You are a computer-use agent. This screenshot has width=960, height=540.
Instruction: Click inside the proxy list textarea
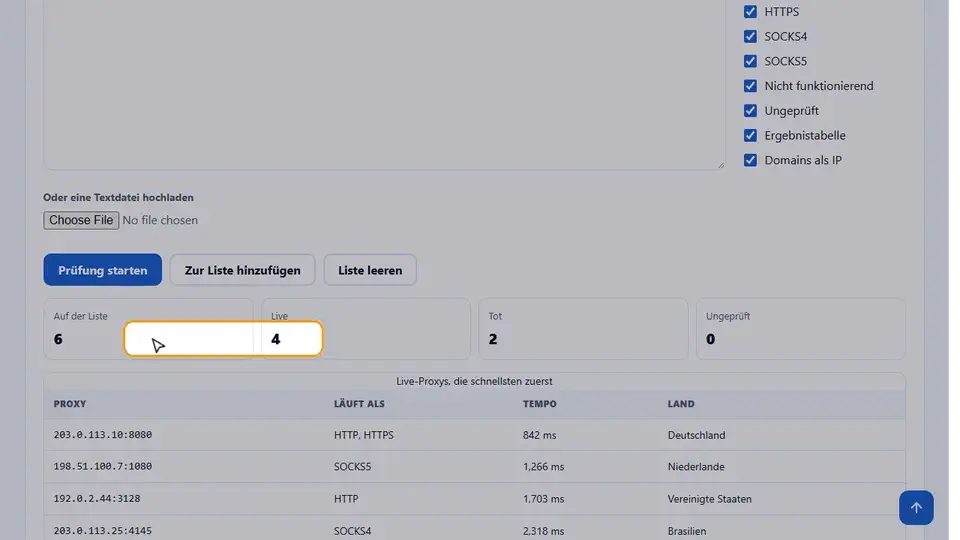pyautogui.click(x=384, y=84)
